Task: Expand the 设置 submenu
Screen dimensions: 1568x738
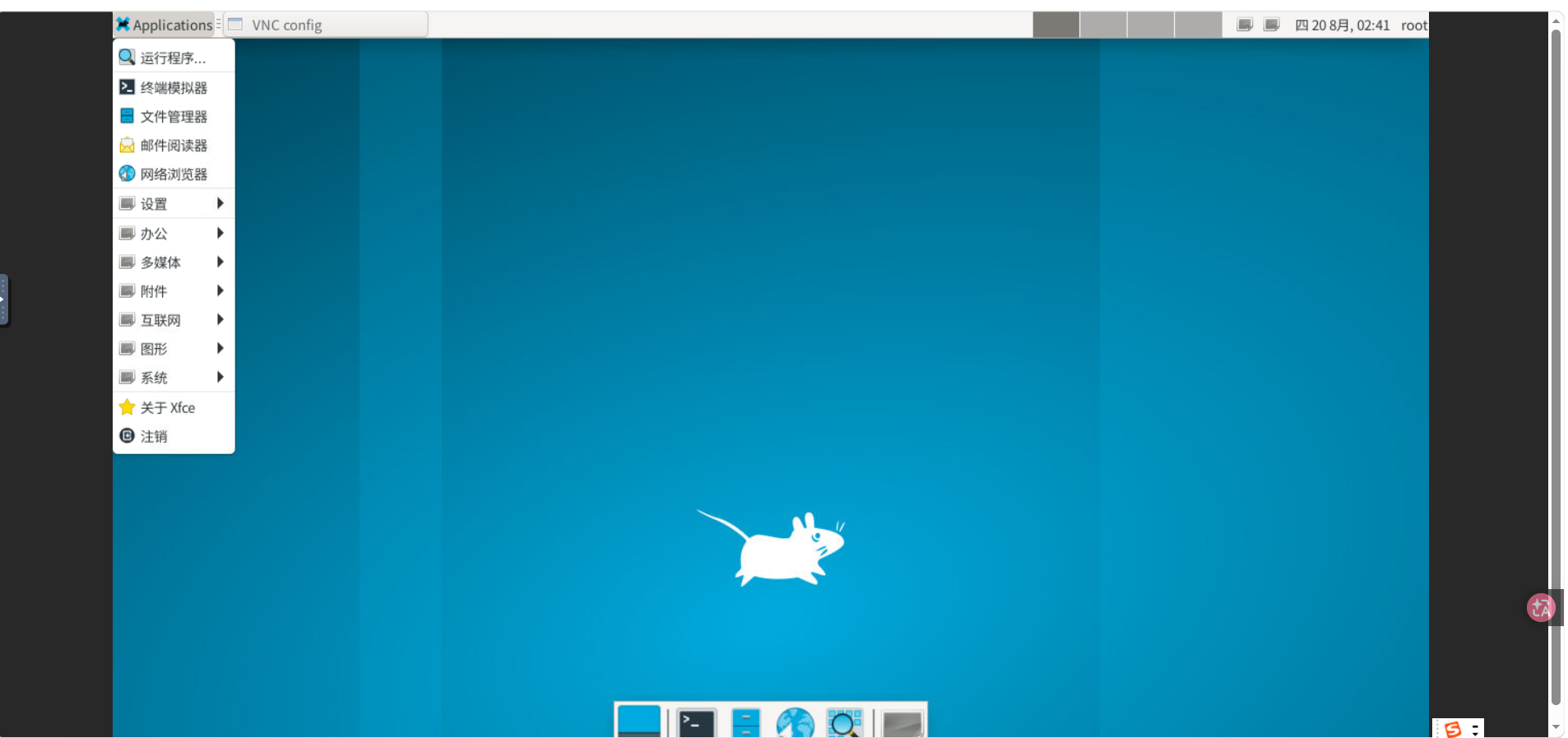Action: (x=174, y=203)
